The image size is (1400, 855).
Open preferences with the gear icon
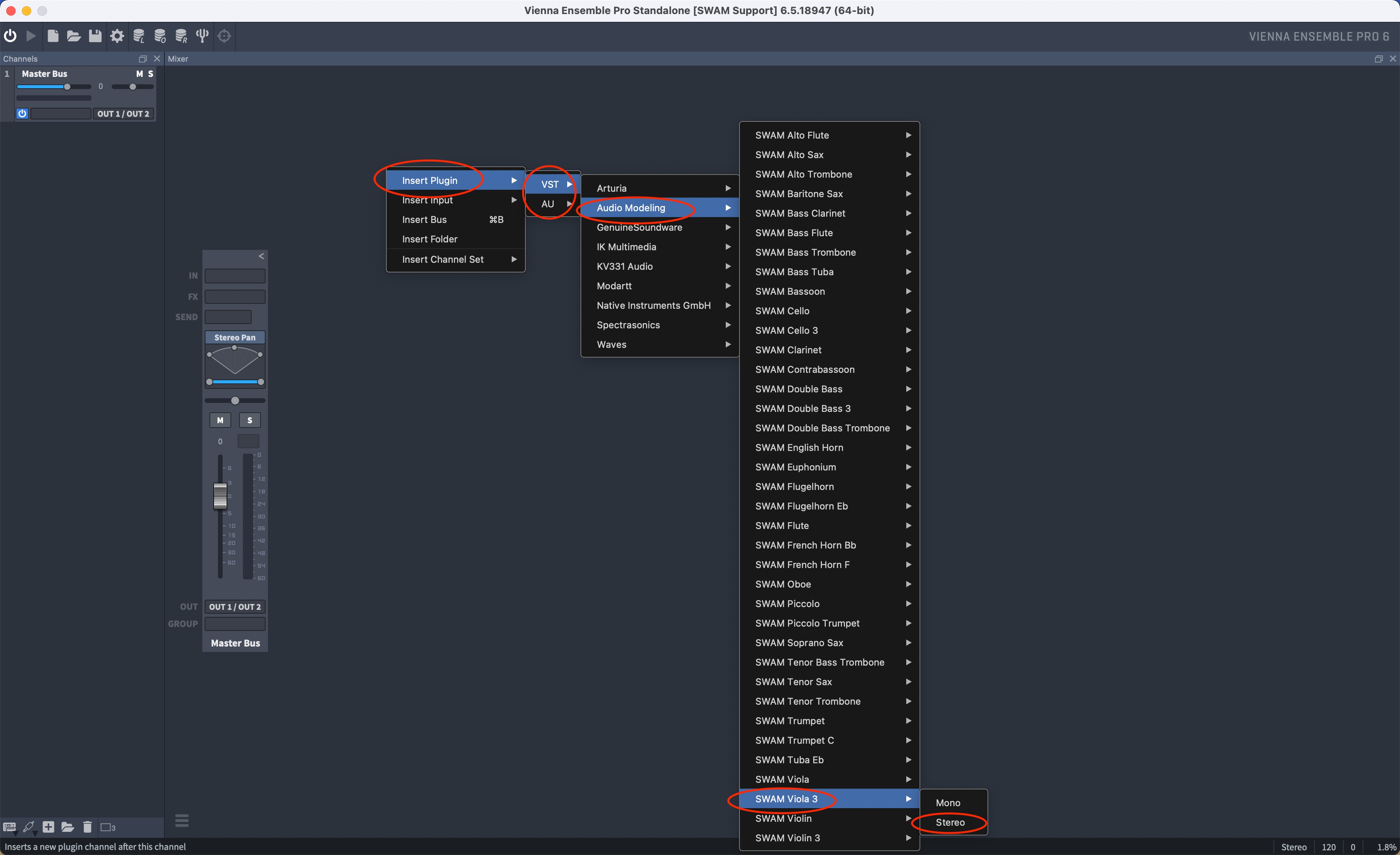[x=117, y=36]
